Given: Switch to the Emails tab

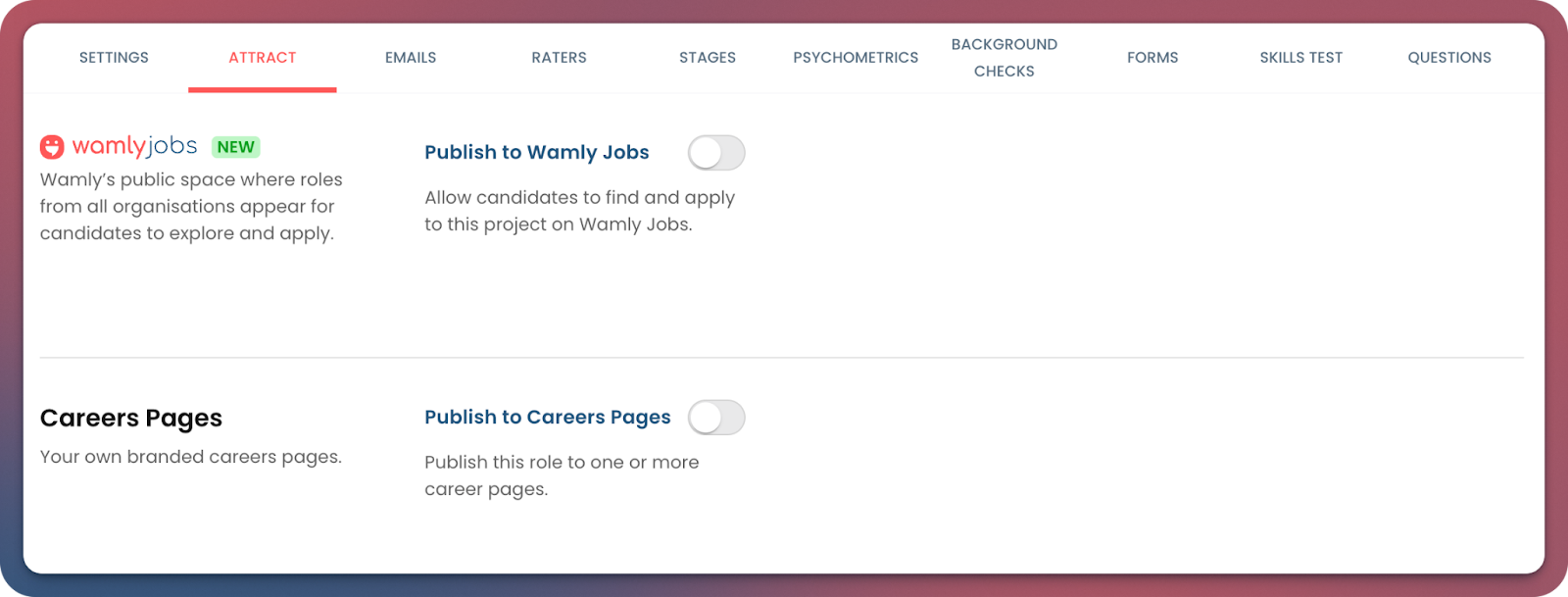Looking at the screenshot, I should 411,58.
